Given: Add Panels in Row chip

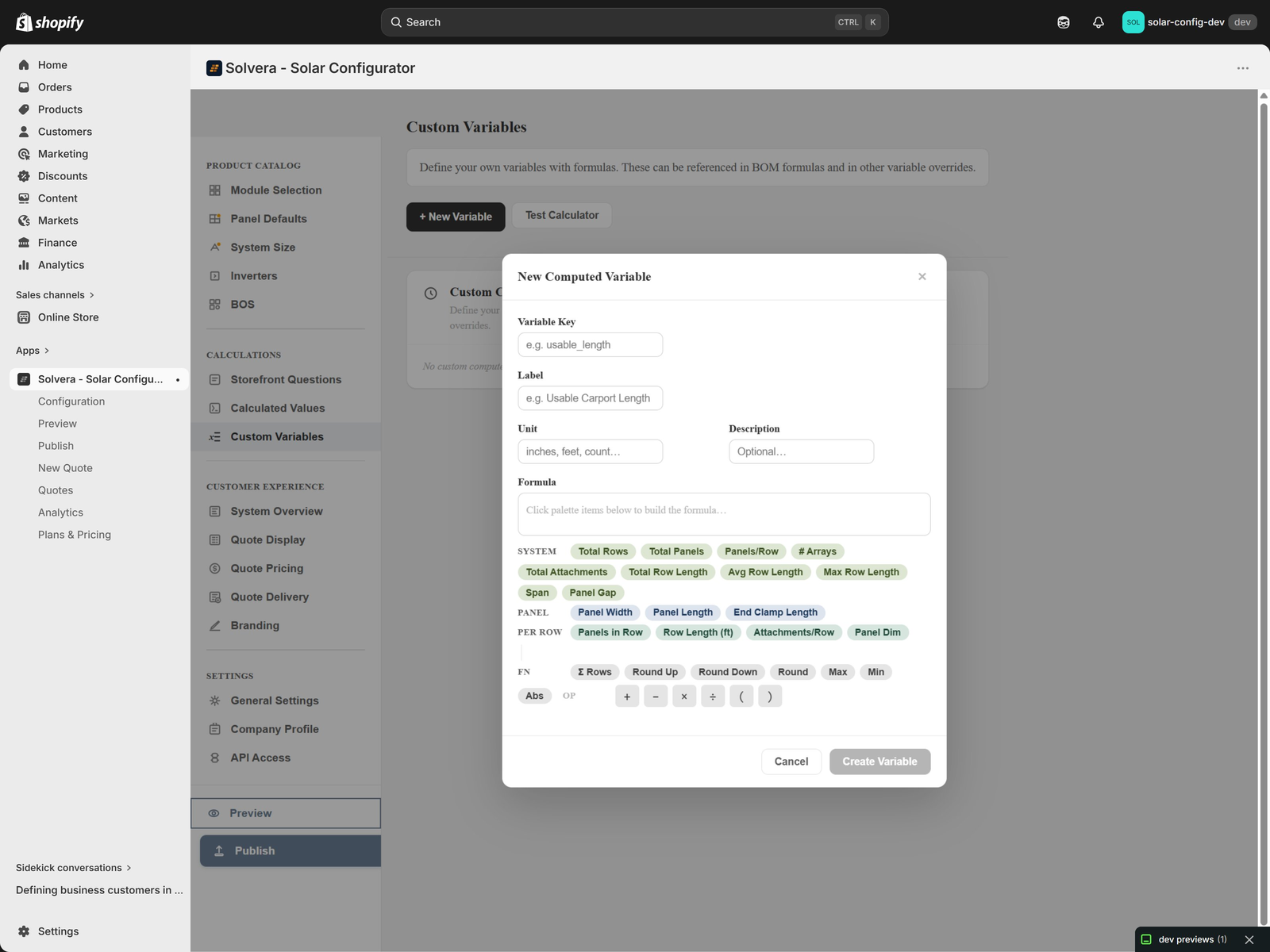Looking at the screenshot, I should [610, 632].
